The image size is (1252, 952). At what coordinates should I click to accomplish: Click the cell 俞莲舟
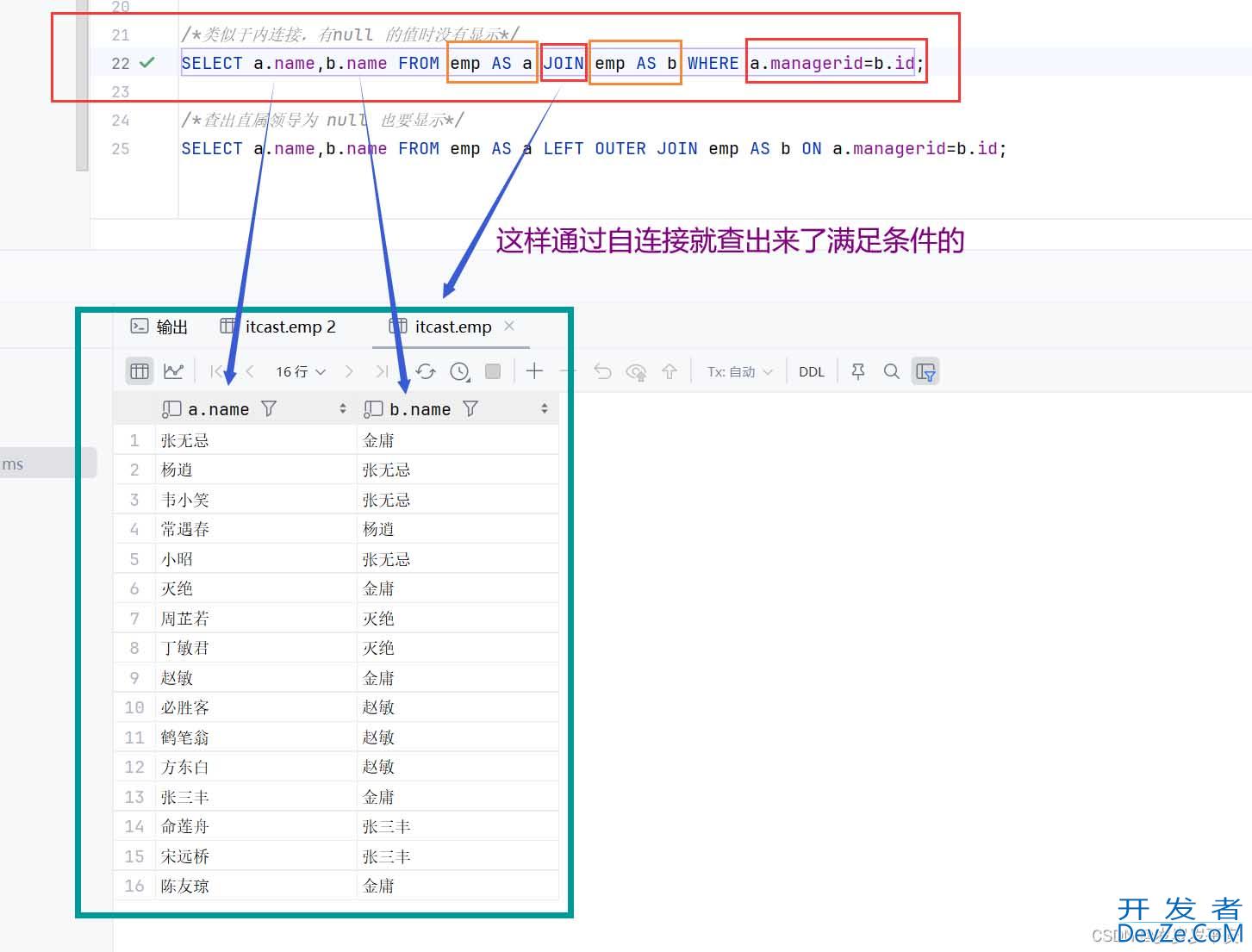coord(256,826)
